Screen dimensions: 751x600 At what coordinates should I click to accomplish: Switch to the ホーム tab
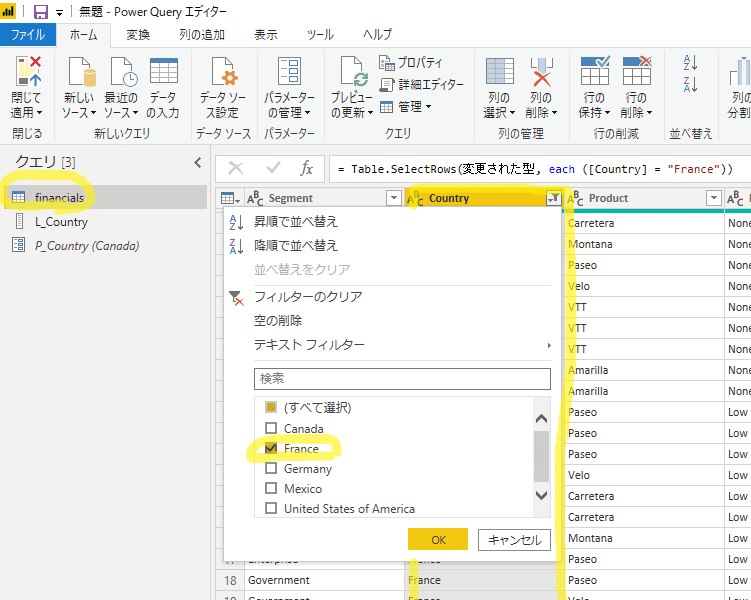[x=83, y=34]
